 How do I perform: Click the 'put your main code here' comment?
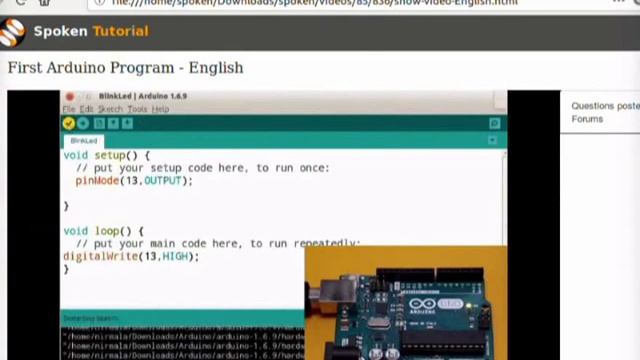218,244
